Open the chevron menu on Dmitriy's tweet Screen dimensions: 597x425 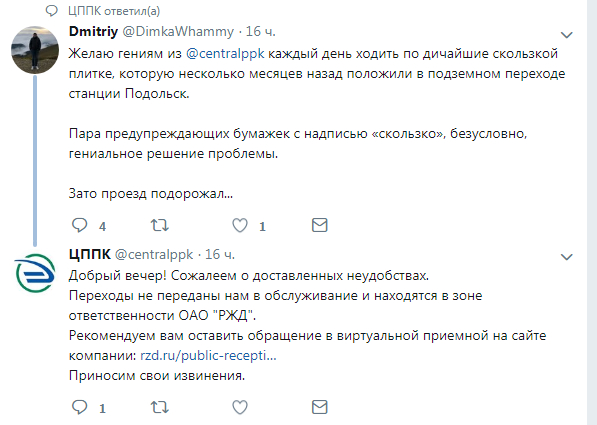point(567,35)
